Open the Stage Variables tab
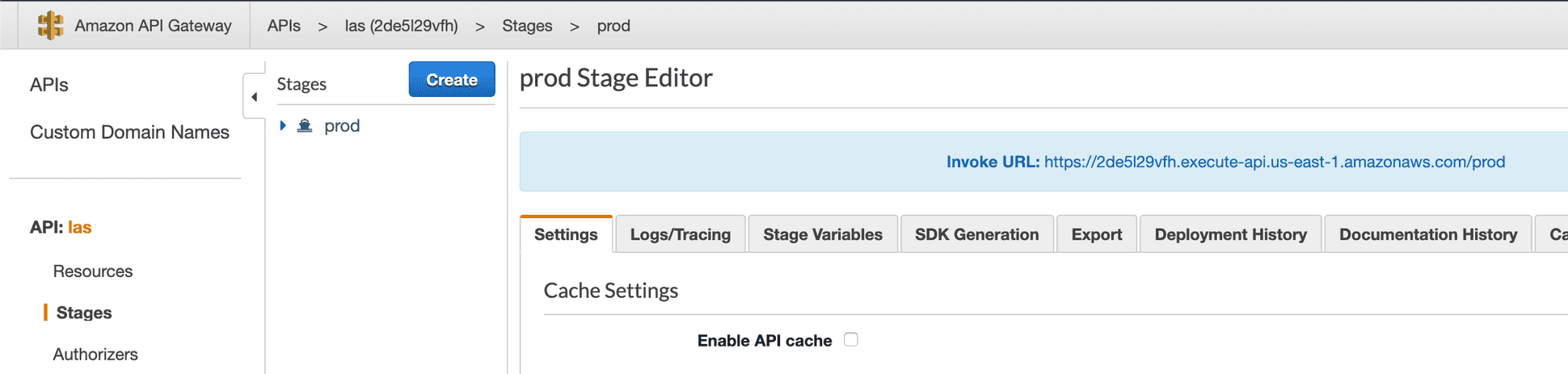The height and width of the screenshot is (374, 1568). click(822, 234)
